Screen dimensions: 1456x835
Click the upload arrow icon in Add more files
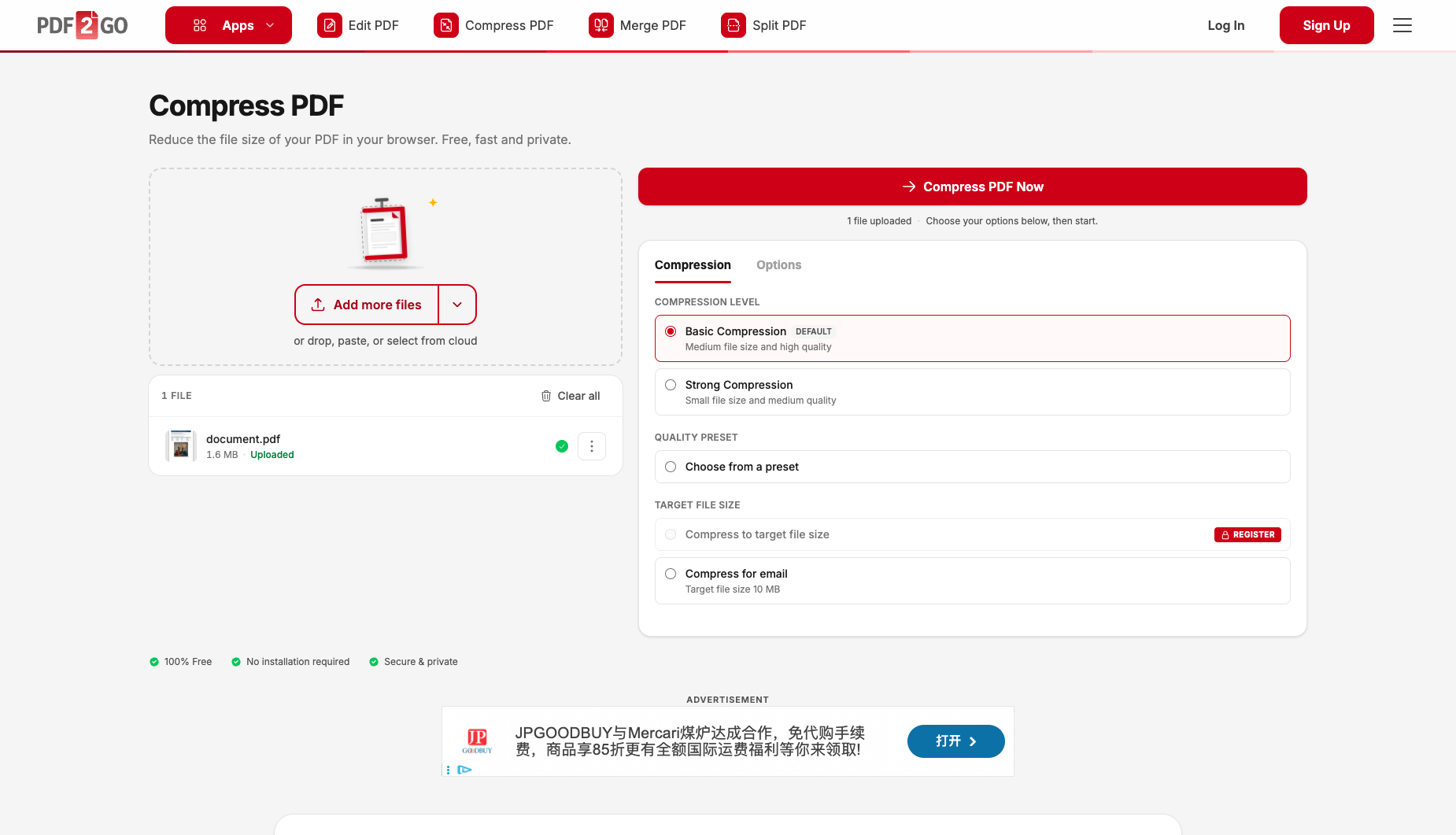coord(318,305)
